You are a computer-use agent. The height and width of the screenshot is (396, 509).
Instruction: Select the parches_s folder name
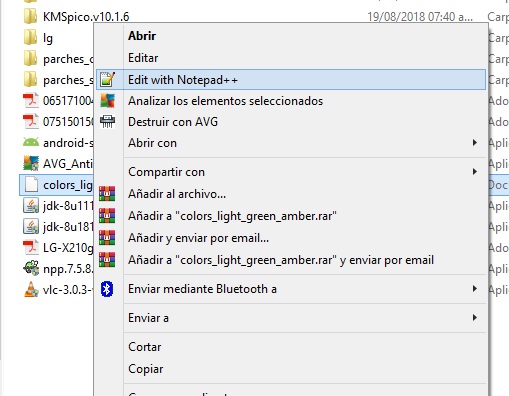(68, 80)
